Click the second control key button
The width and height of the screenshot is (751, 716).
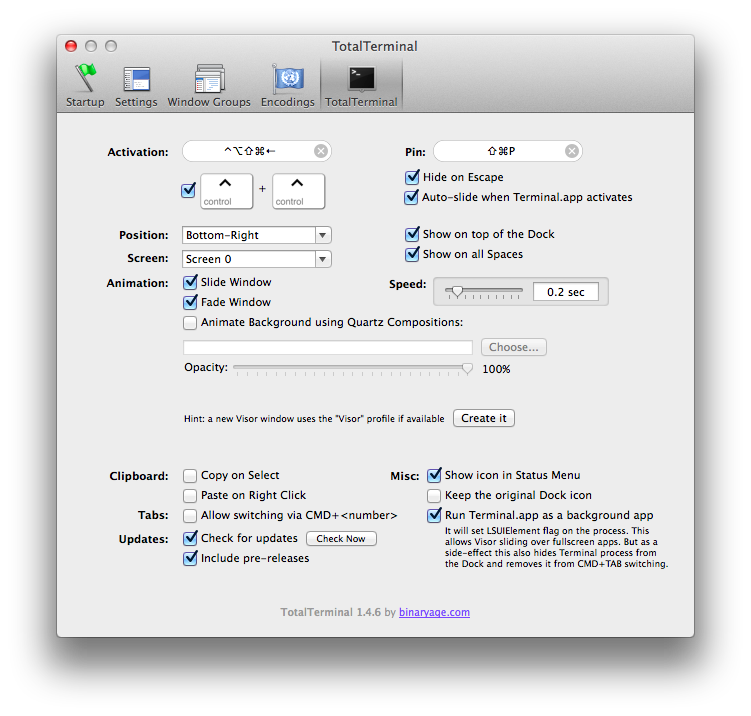(298, 191)
